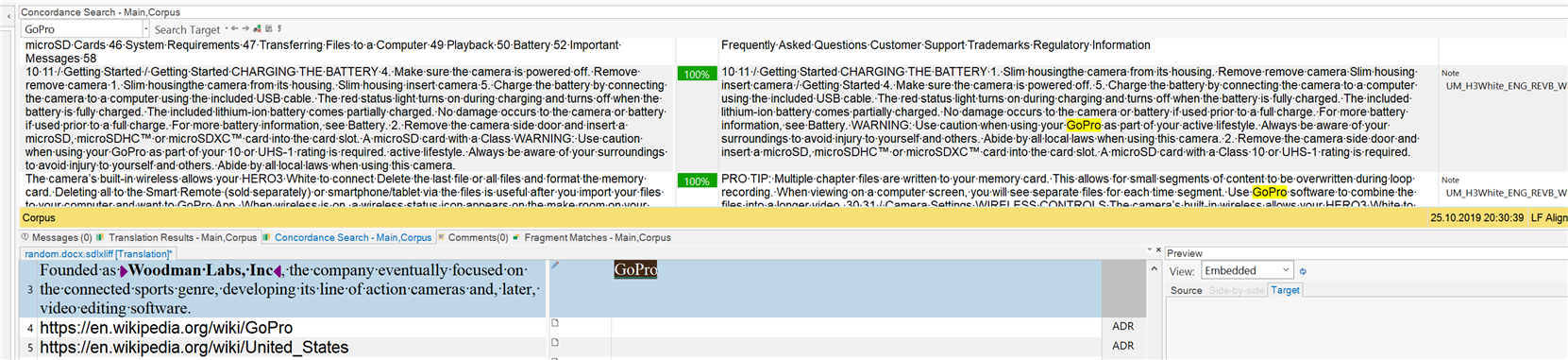Click segment number 3
1568x360 pixels.
click(x=29, y=289)
